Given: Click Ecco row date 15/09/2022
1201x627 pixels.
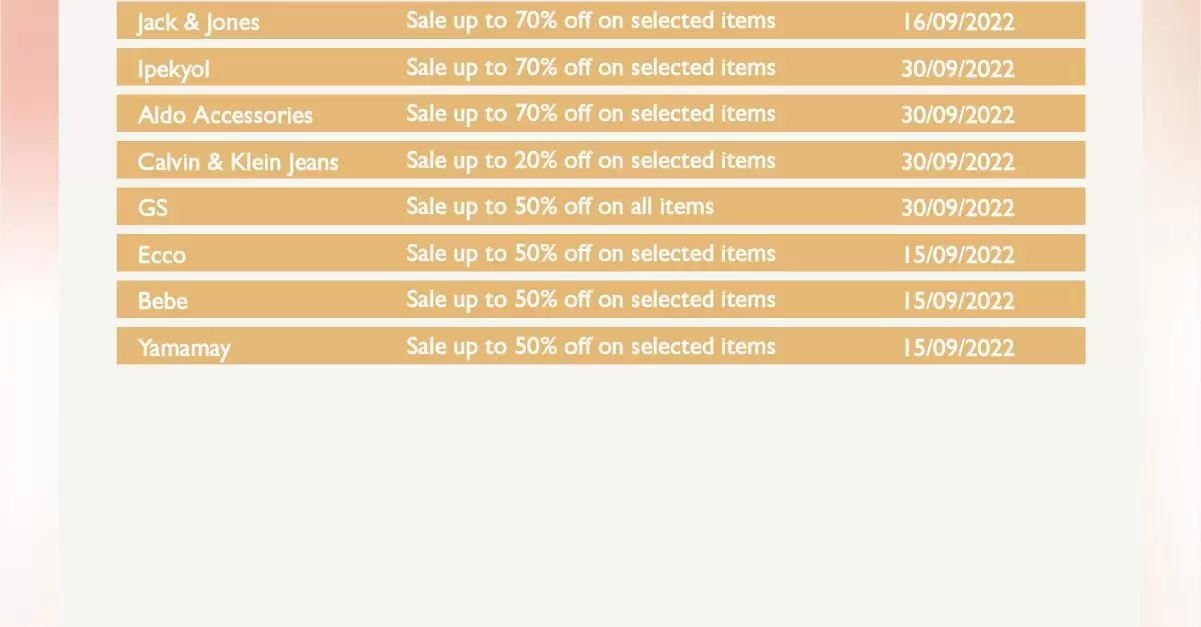Looking at the screenshot, I should click(x=958, y=255).
